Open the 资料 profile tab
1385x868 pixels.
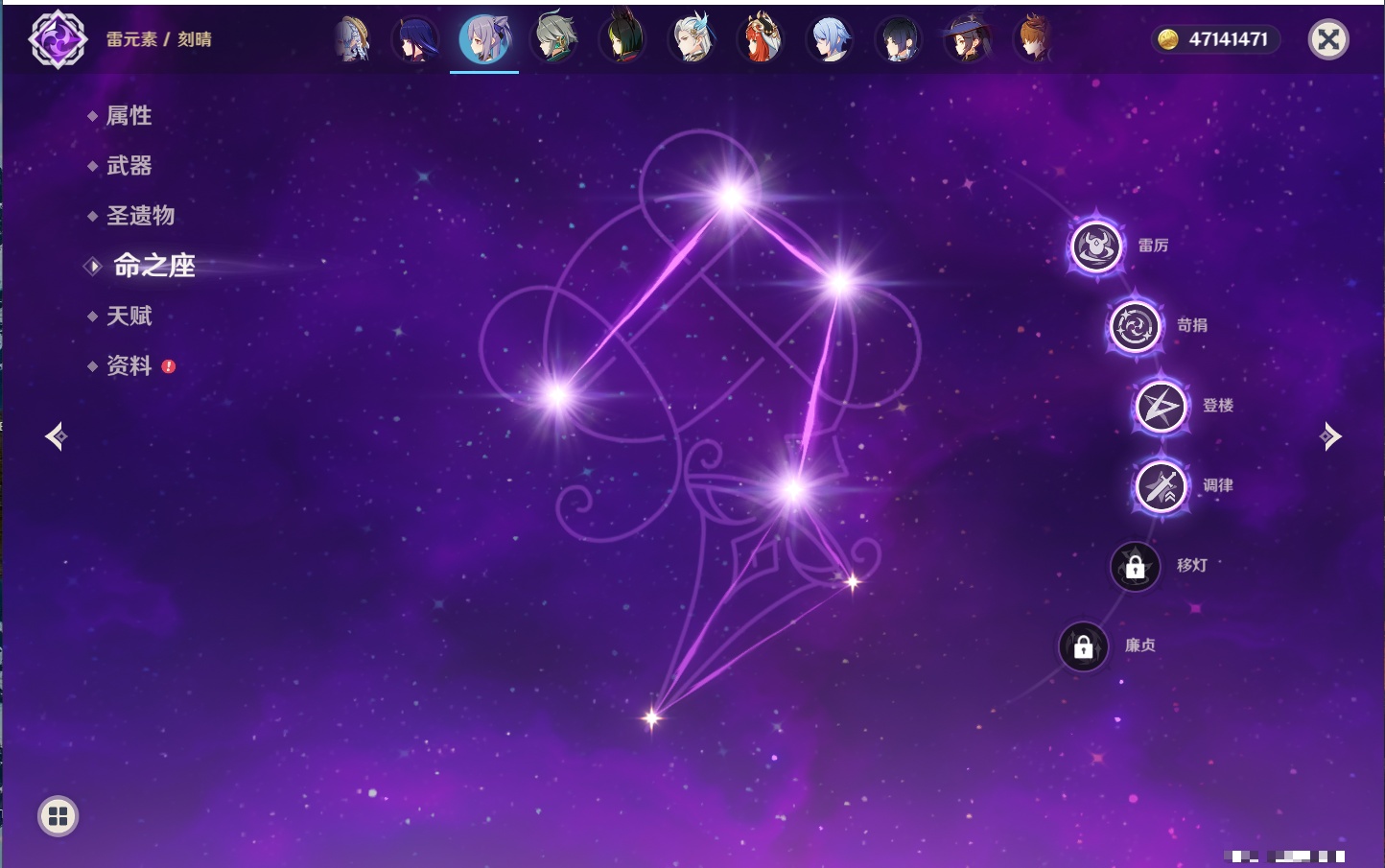point(129,365)
